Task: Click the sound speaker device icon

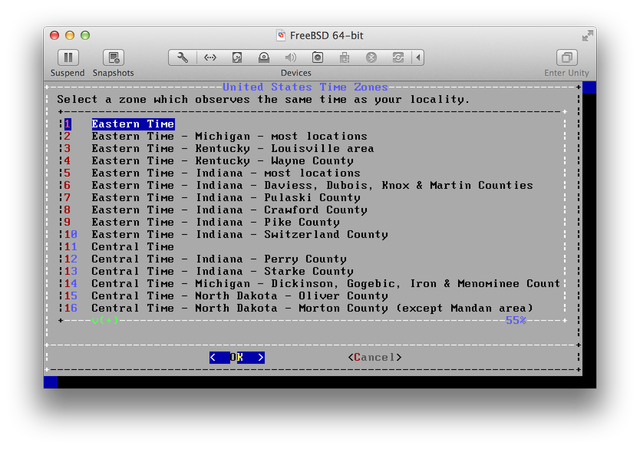Action: (291, 58)
